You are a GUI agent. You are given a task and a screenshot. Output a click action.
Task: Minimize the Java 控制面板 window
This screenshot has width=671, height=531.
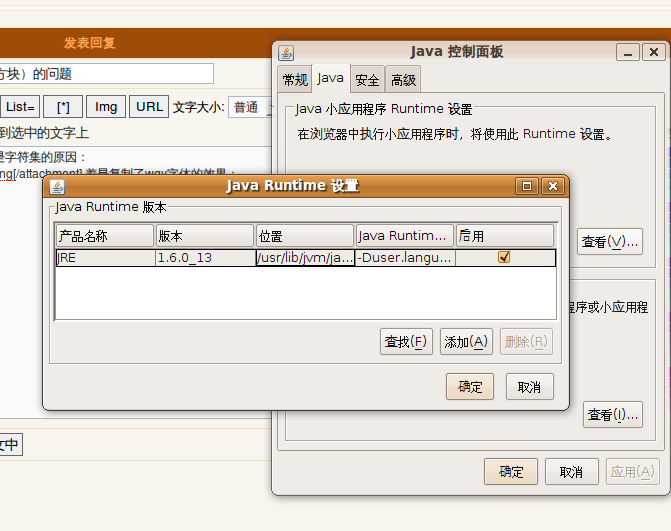click(x=628, y=52)
